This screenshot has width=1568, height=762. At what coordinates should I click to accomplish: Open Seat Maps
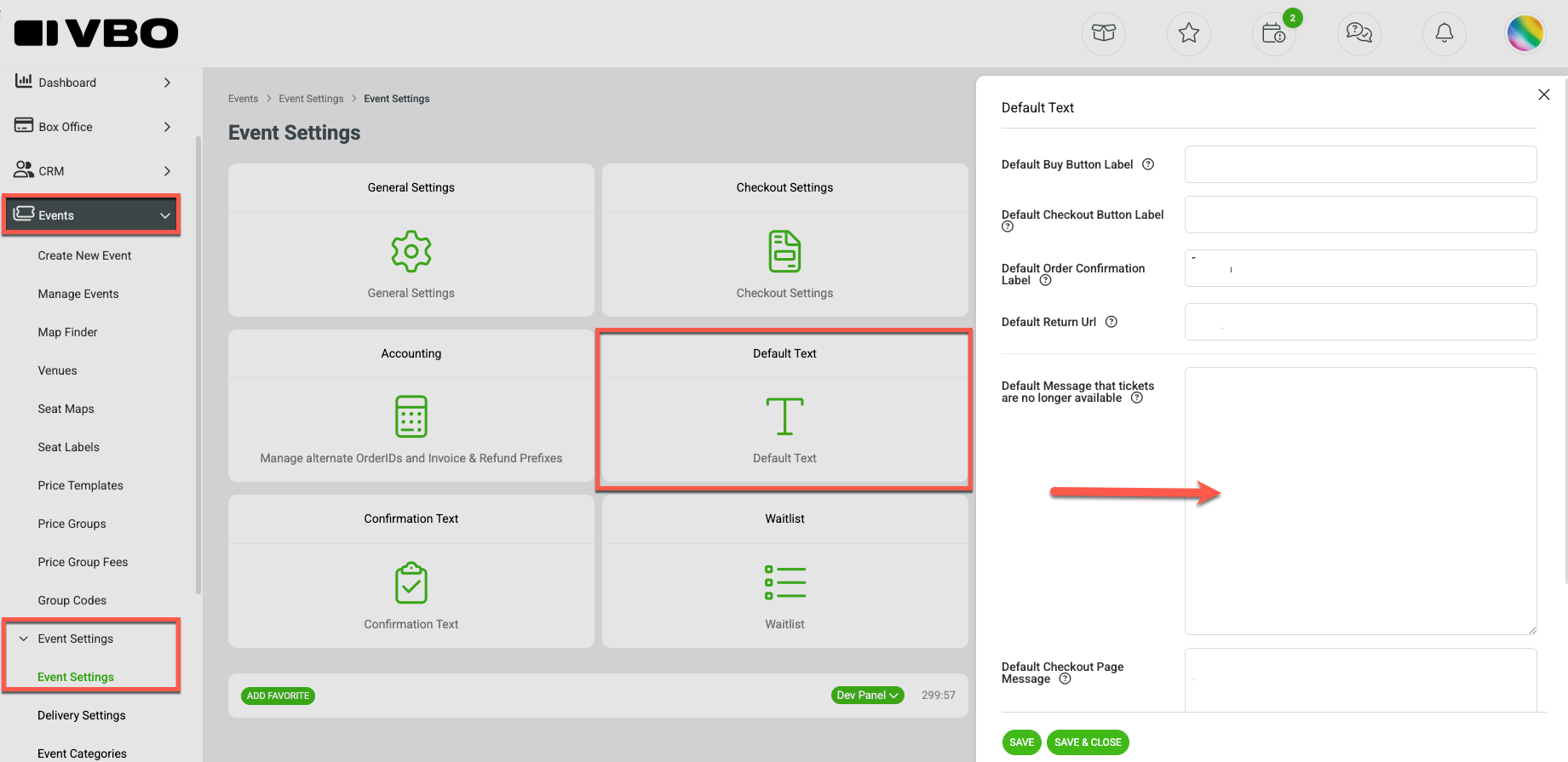click(66, 409)
